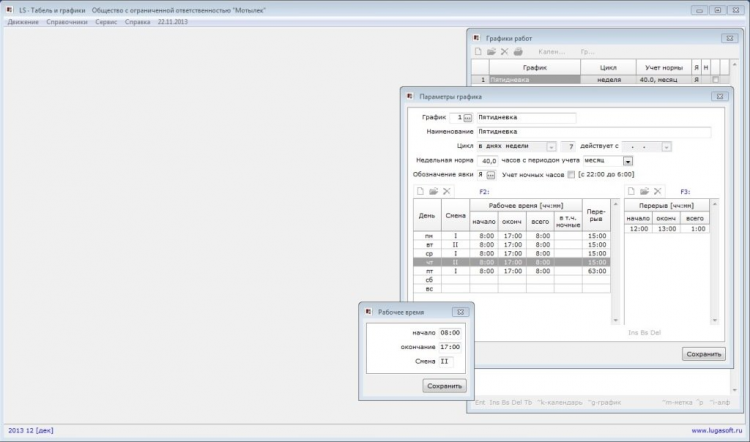750x442 pixels.
Task: Click 1:00 break total cell
Action: tap(695, 229)
